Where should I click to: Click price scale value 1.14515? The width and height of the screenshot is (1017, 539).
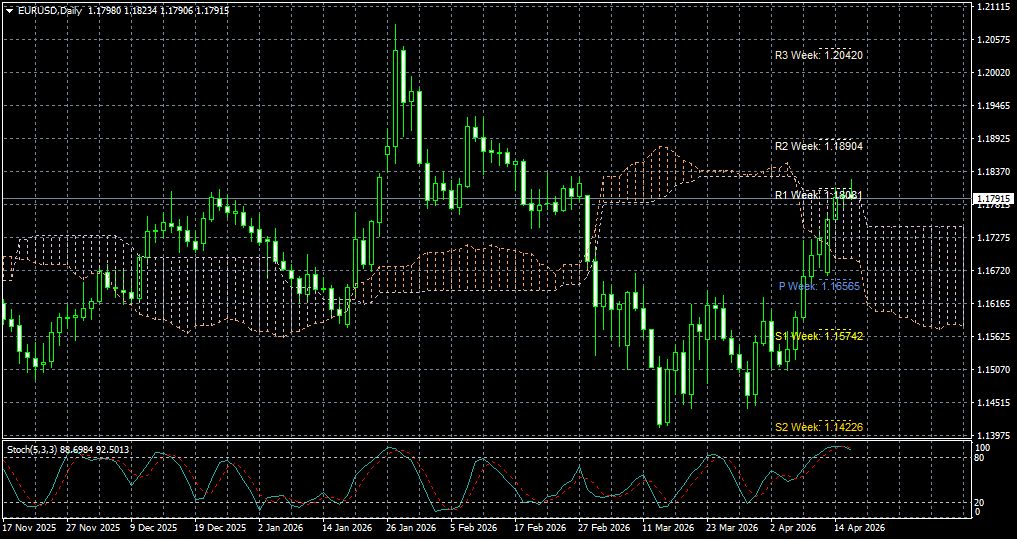(992, 403)
